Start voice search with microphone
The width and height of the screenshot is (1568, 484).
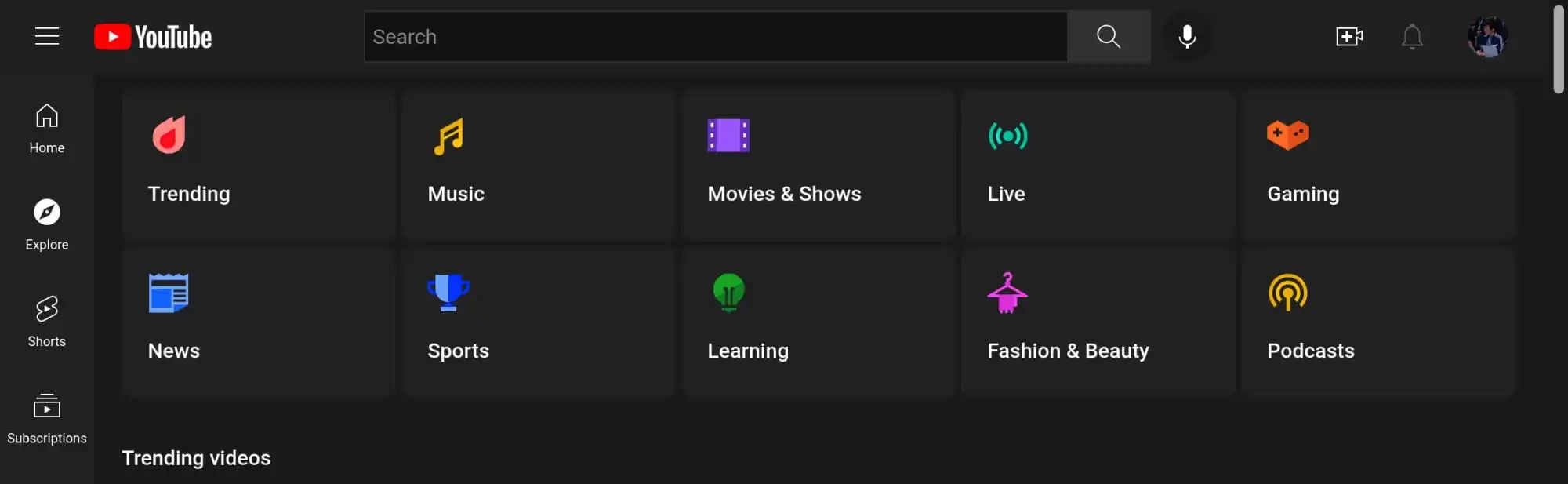click(x=1187, y=37)
